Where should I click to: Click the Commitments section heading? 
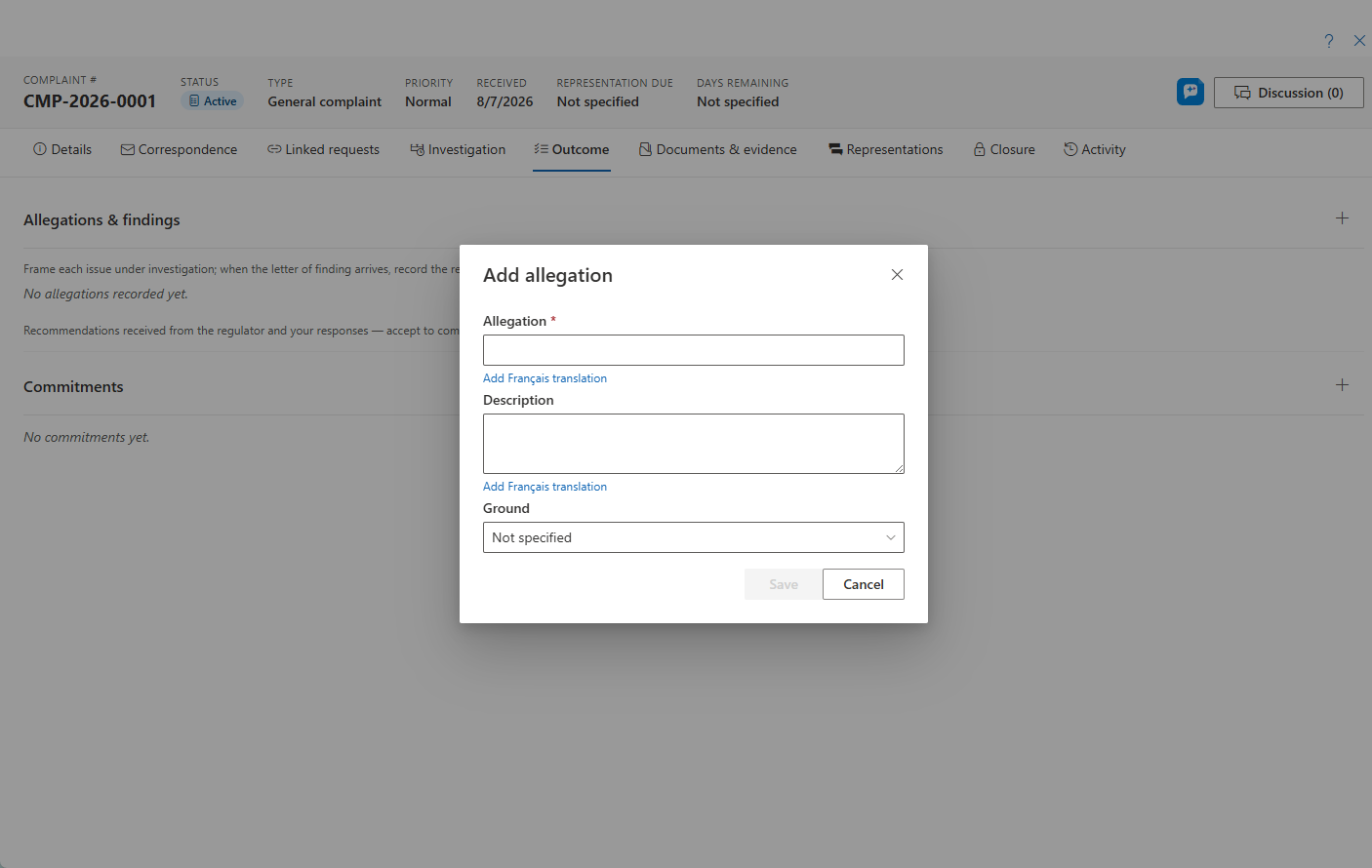[x=73, y=387]
